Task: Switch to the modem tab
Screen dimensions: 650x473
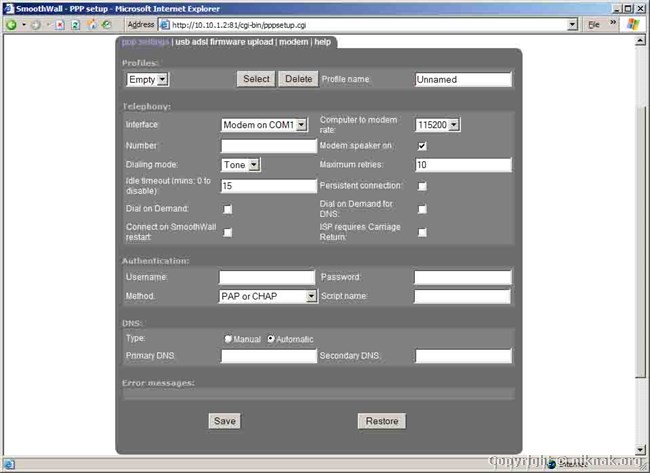Action: [x=293, y=42]
